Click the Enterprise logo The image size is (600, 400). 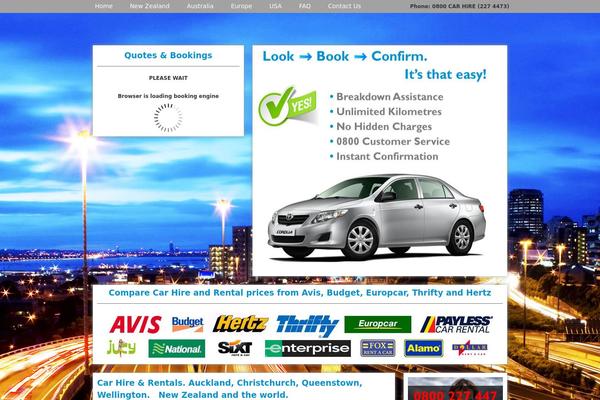click(308, 348)
